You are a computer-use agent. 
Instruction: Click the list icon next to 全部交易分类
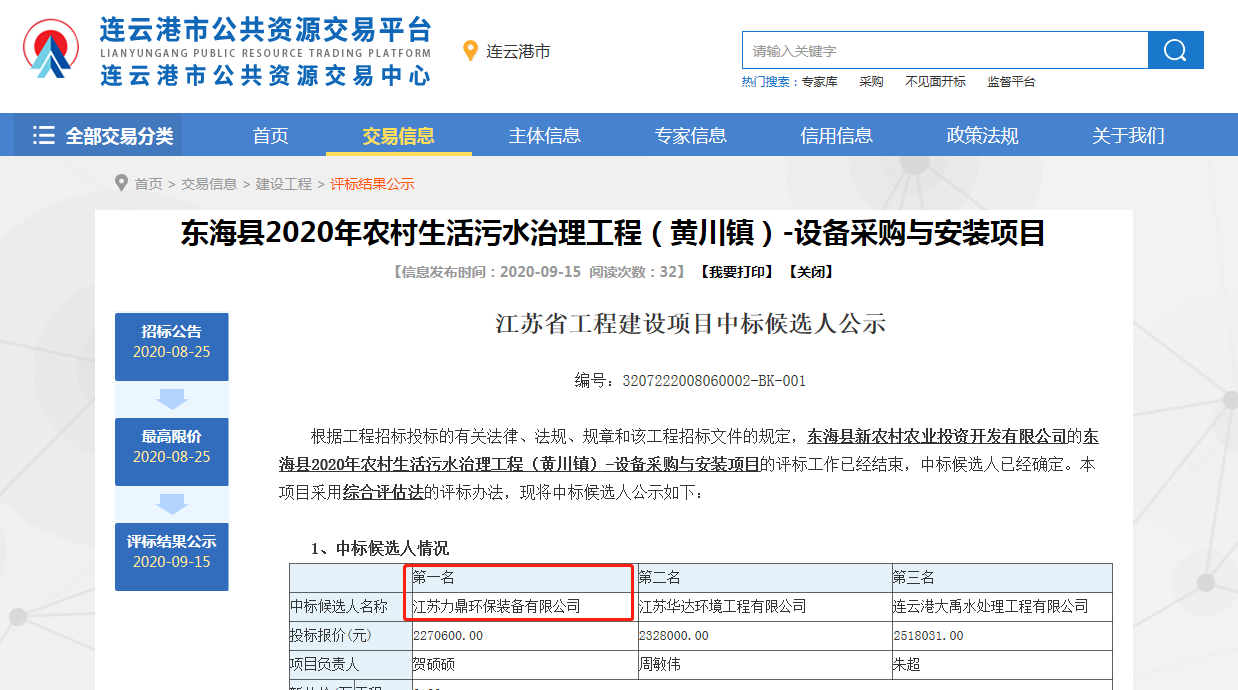tap(44, 133)
